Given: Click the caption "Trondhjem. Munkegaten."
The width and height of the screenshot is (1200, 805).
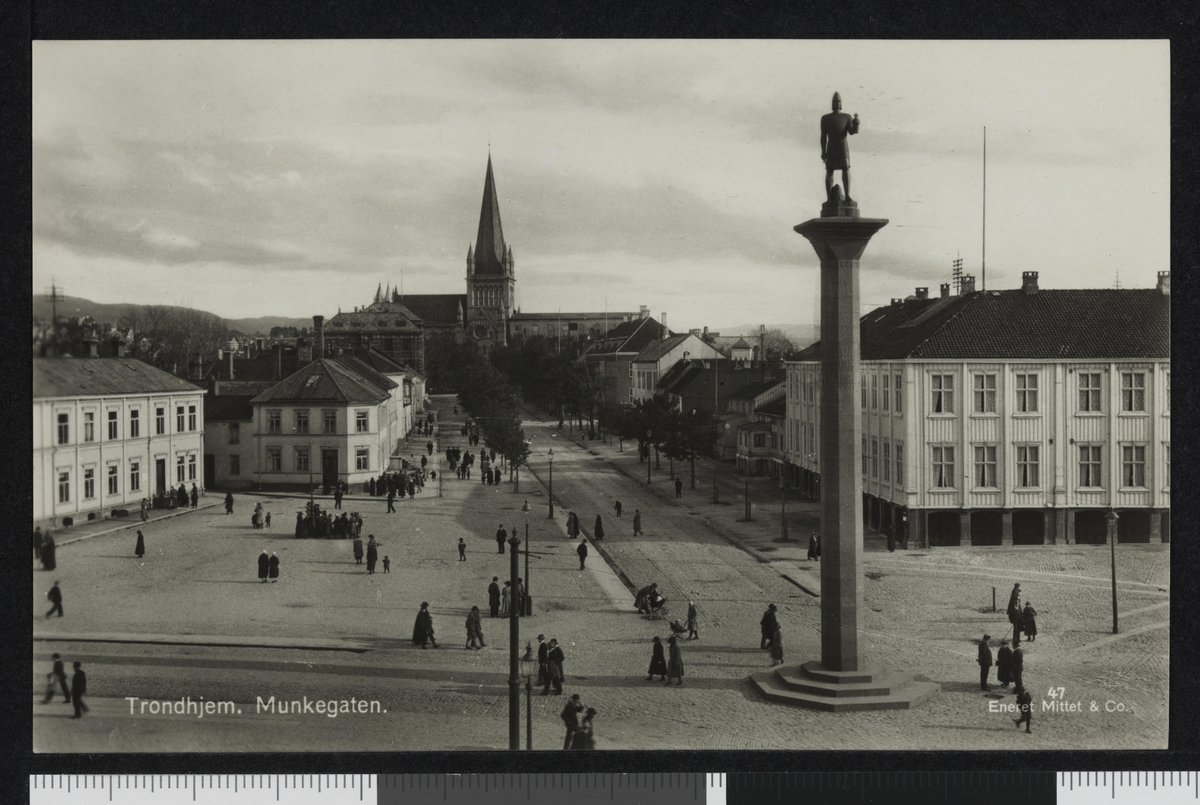Looking at the screenshot, I should [255, 706].
